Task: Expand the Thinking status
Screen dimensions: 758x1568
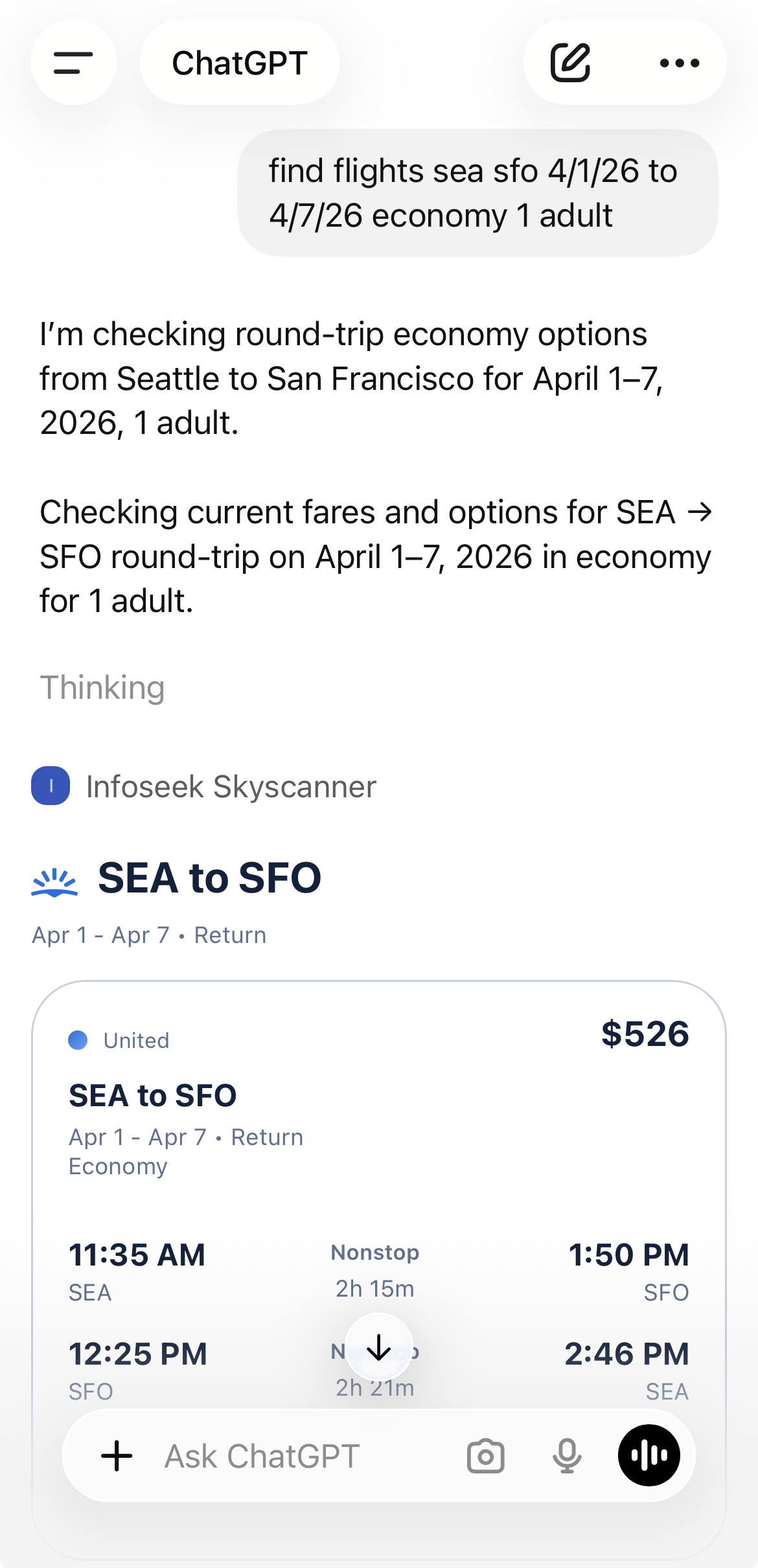Action: pos(102,687)
